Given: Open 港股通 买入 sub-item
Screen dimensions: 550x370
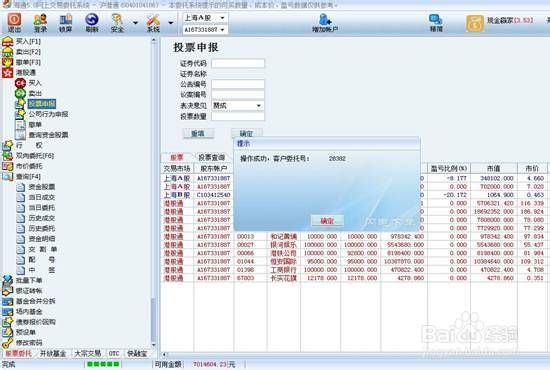Looking at the screenshot, I should point(35,83).
